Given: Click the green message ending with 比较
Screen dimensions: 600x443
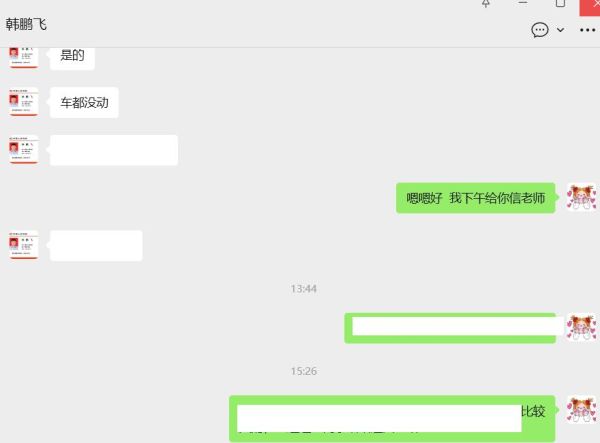Looking at the screenshot, I should (392, 419).
